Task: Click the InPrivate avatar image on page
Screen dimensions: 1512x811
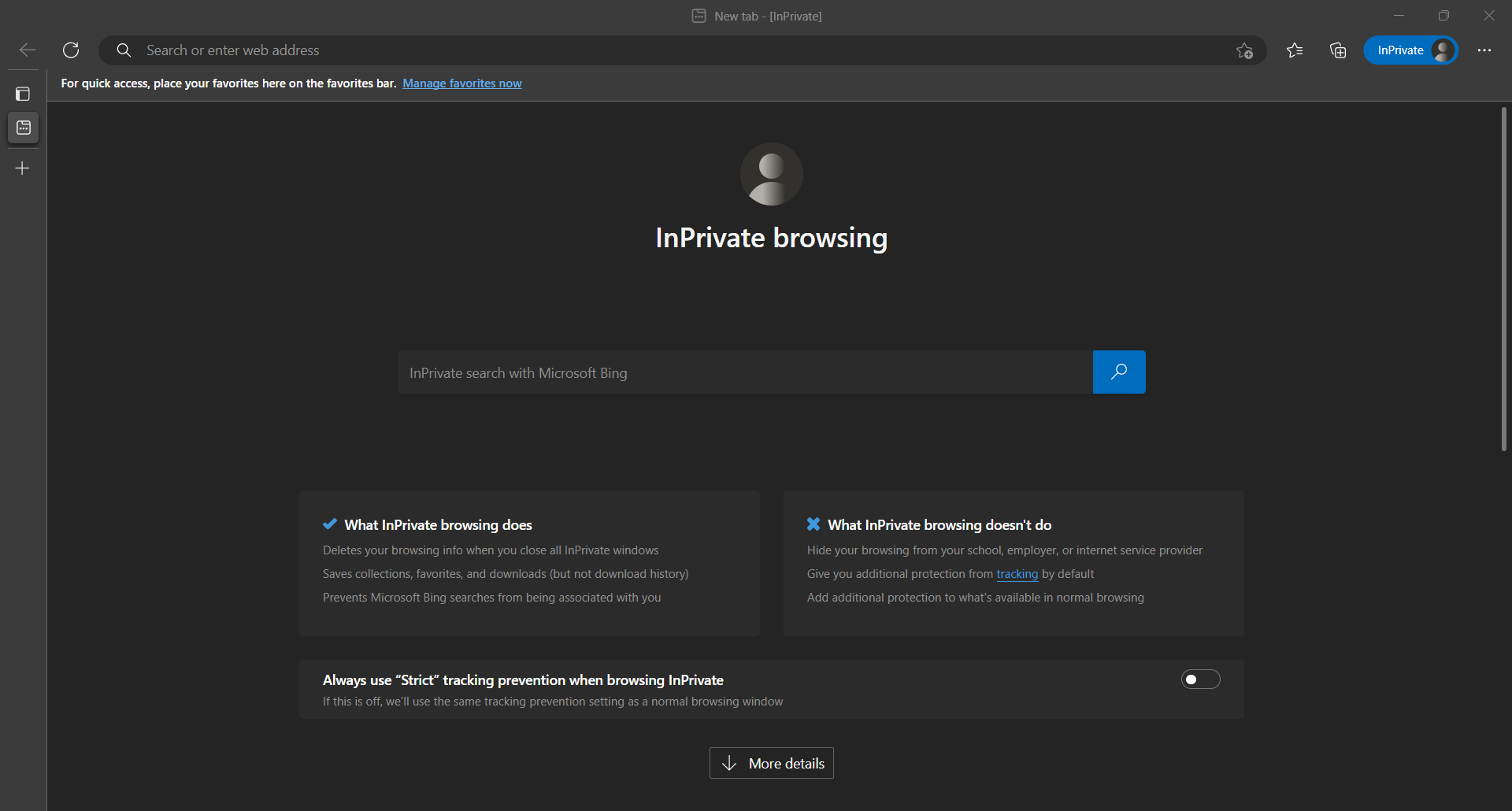Action: (772, 174)
